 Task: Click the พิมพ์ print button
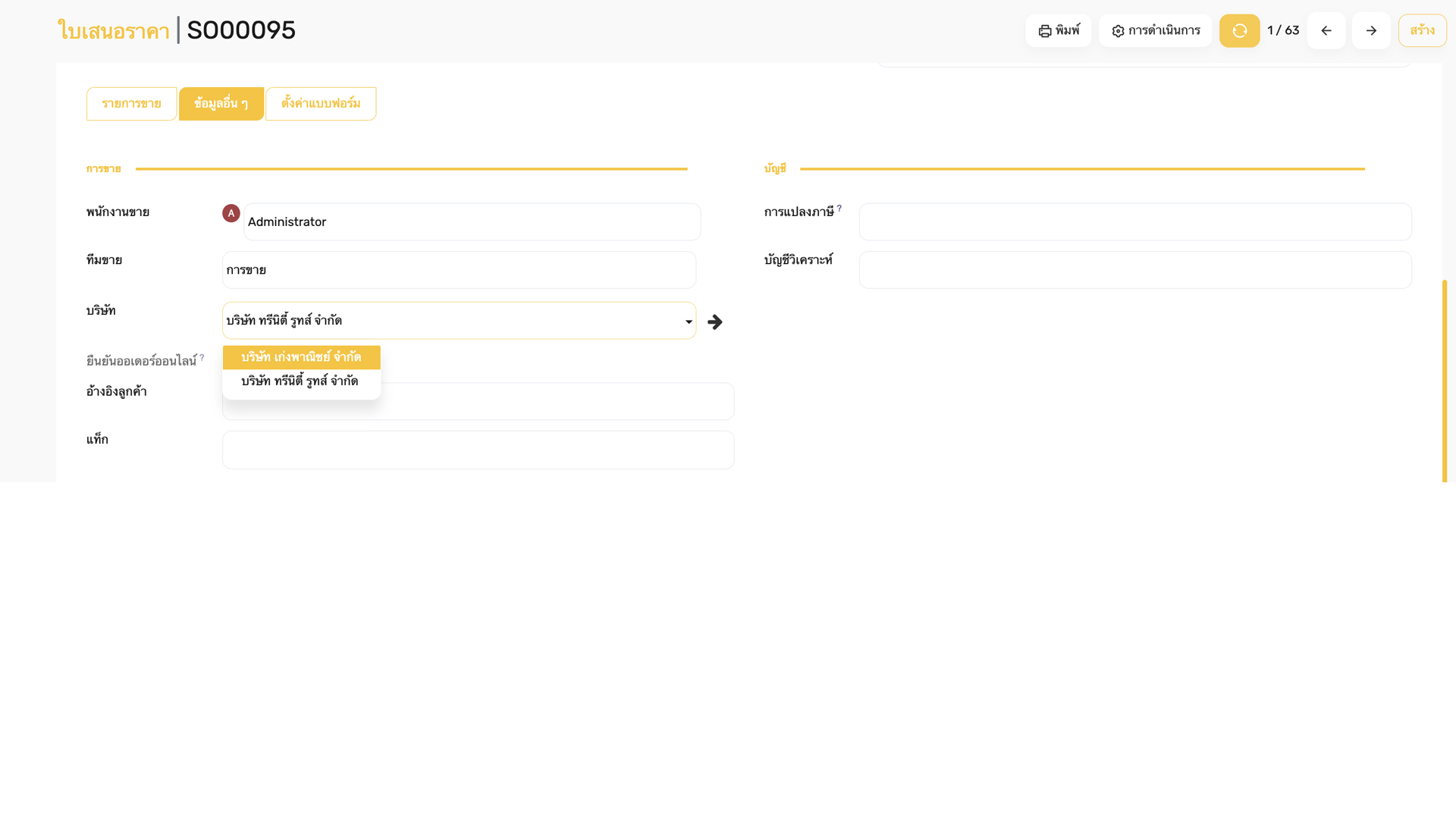coord(1058,30)
